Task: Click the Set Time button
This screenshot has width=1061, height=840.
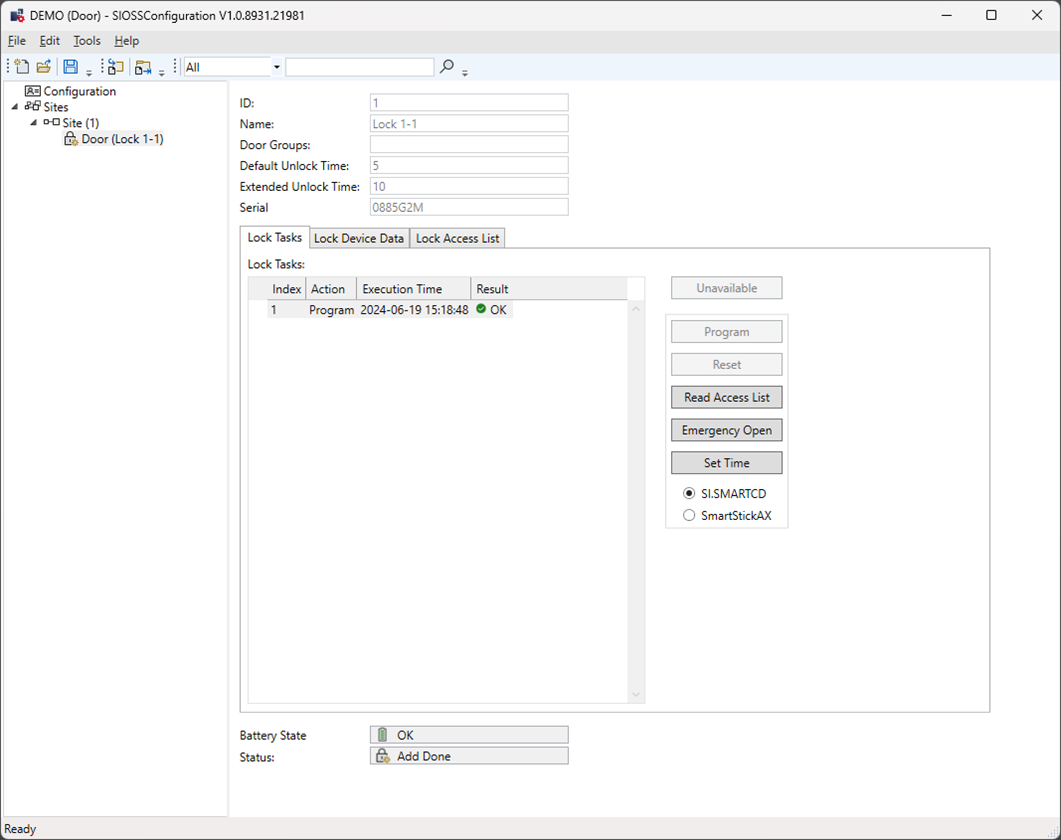Action: pyautogui.click(x=726, y=463)
